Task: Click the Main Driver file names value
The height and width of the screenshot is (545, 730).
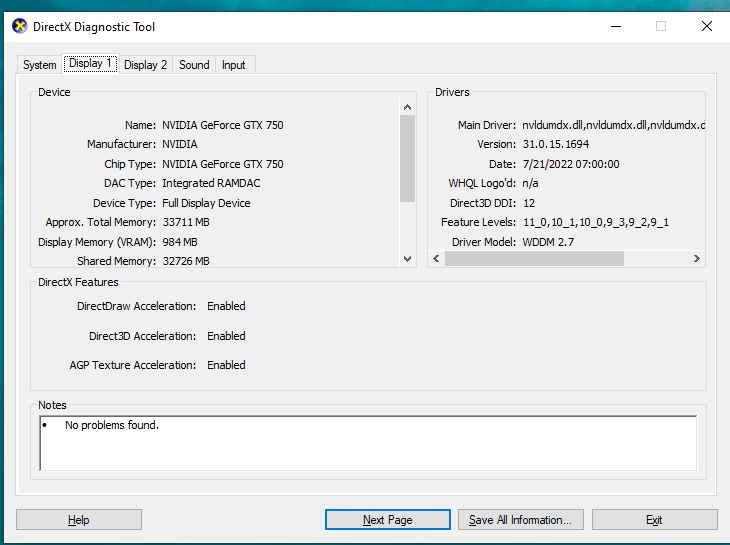Action: point(613,125)
